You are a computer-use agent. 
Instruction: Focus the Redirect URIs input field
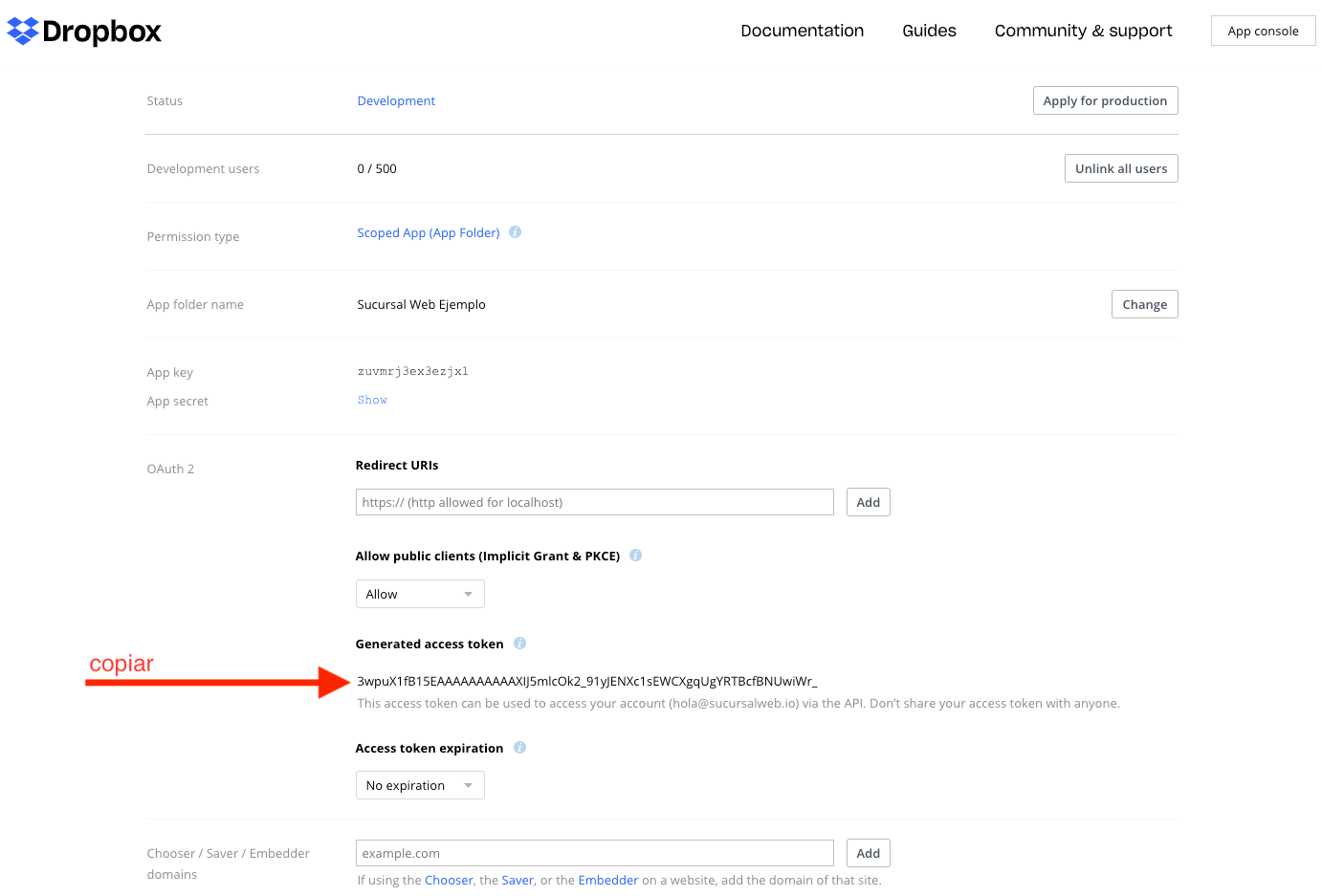[x=594, y=502]
